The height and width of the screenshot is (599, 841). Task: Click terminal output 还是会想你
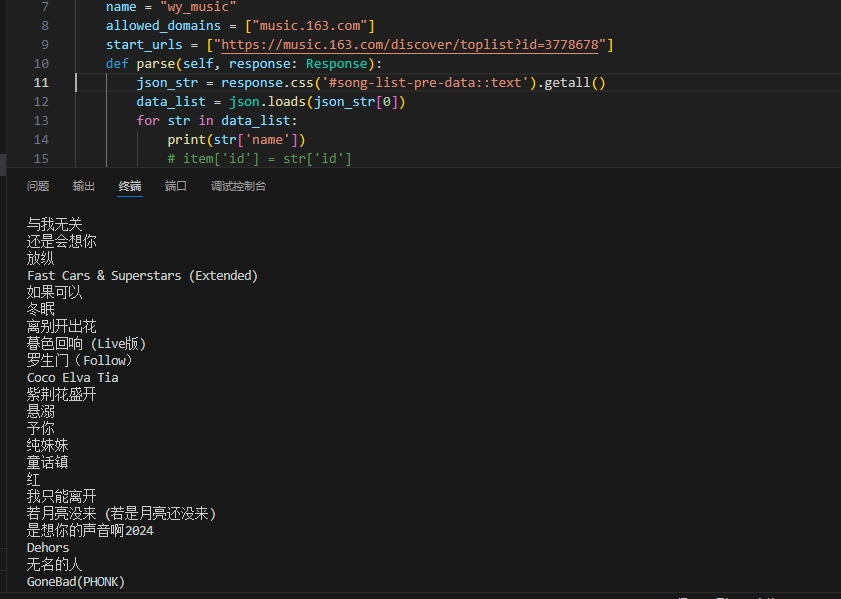(61, 241)
